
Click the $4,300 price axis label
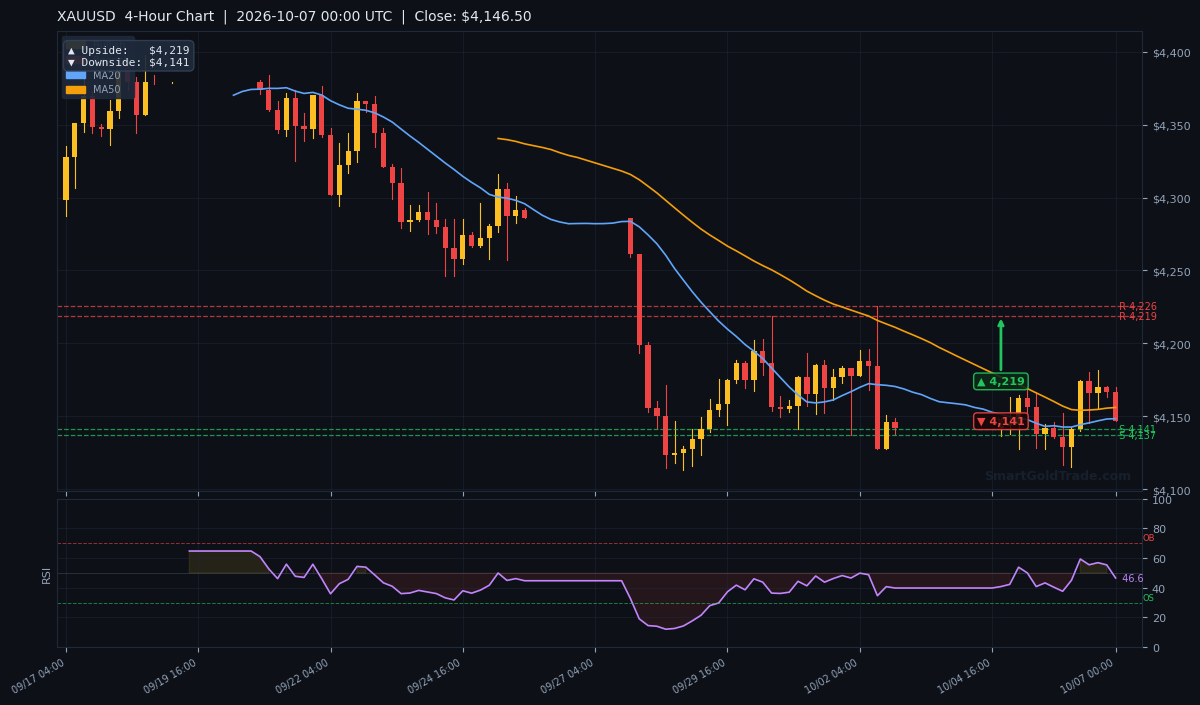(x=1170, y=199)
